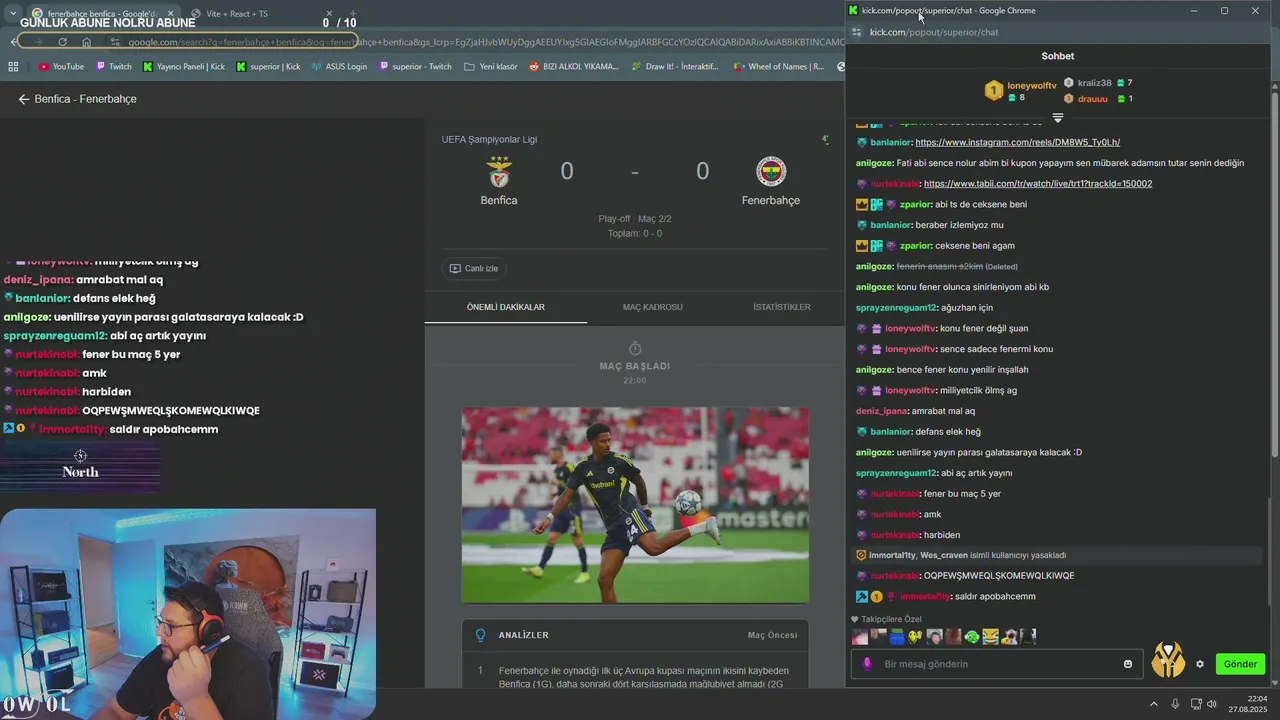Screen dimensions: 1280x720
Task: Go back using arrow beside Benfica - Fenerbahçe
Action: 24,99
